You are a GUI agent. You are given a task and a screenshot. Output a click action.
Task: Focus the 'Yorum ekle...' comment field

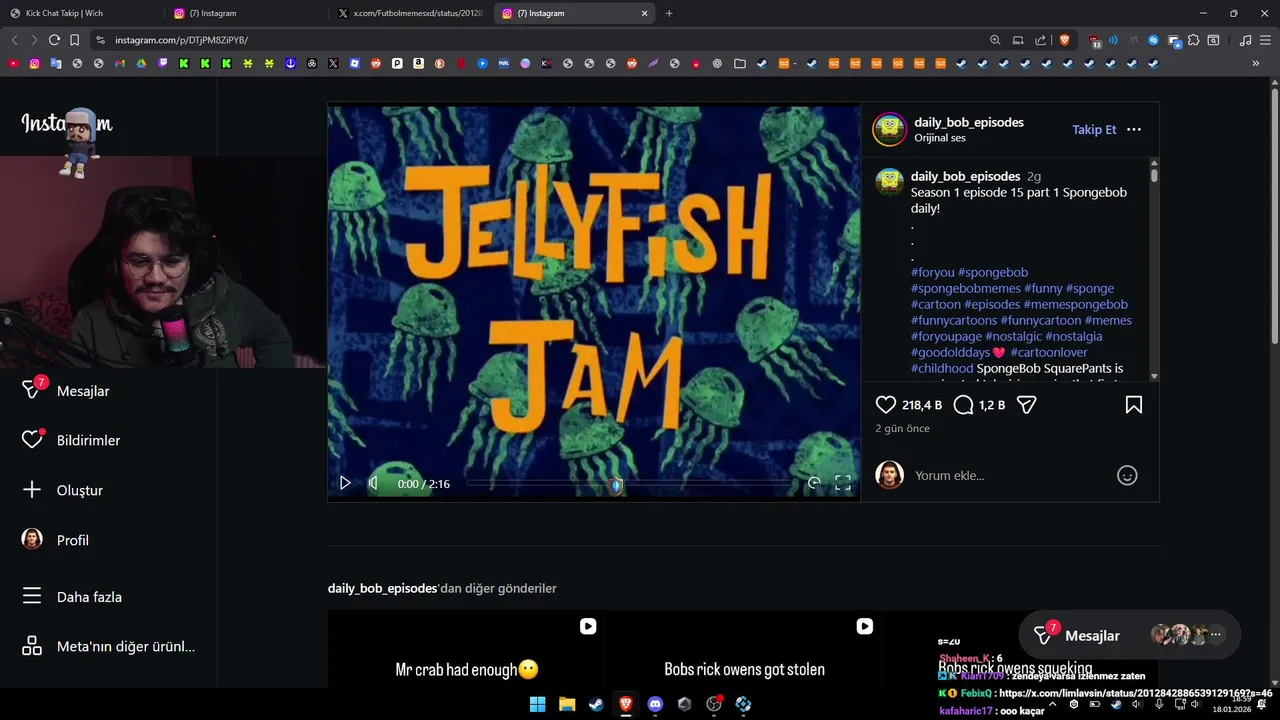point(1010,476)
